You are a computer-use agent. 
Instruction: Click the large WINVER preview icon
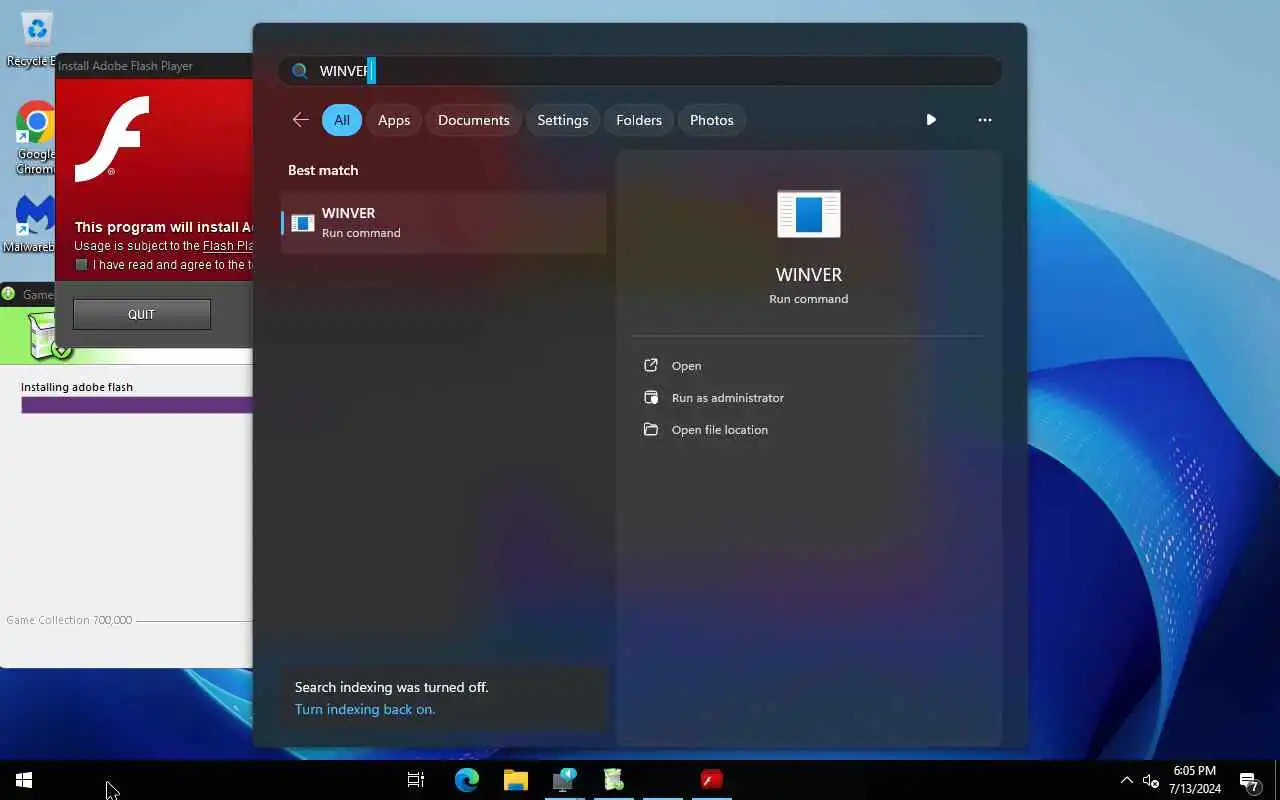809,214
